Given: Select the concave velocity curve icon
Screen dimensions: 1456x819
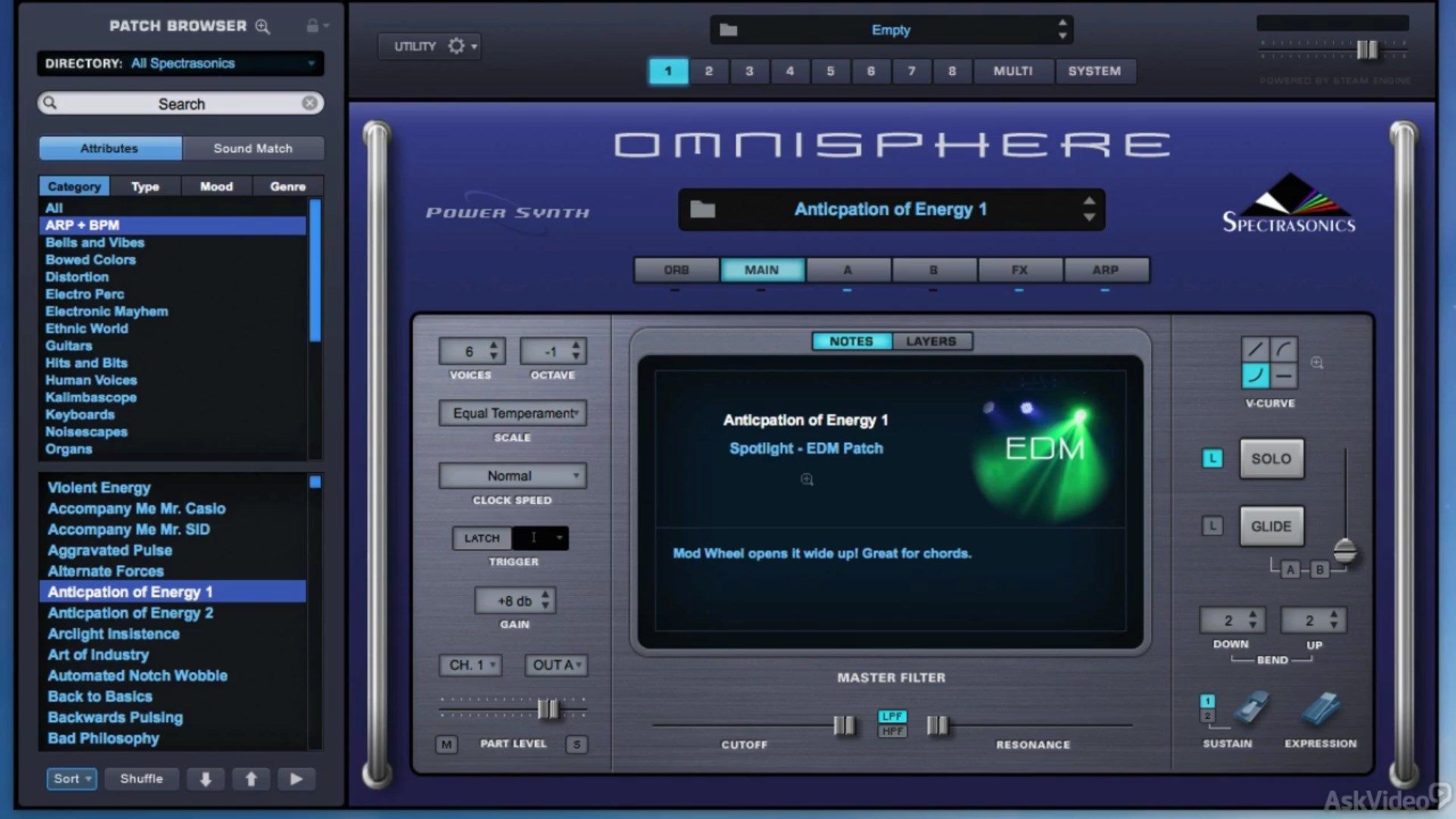Looking at the screenshot, I should (x=1255, y=375).
